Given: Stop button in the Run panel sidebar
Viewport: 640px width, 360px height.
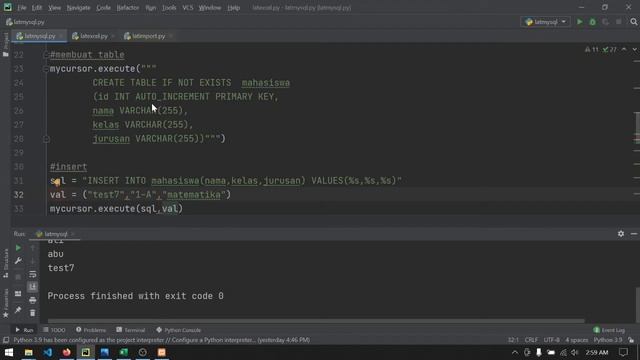Looking at the screenshot, I should pos(18,277).
